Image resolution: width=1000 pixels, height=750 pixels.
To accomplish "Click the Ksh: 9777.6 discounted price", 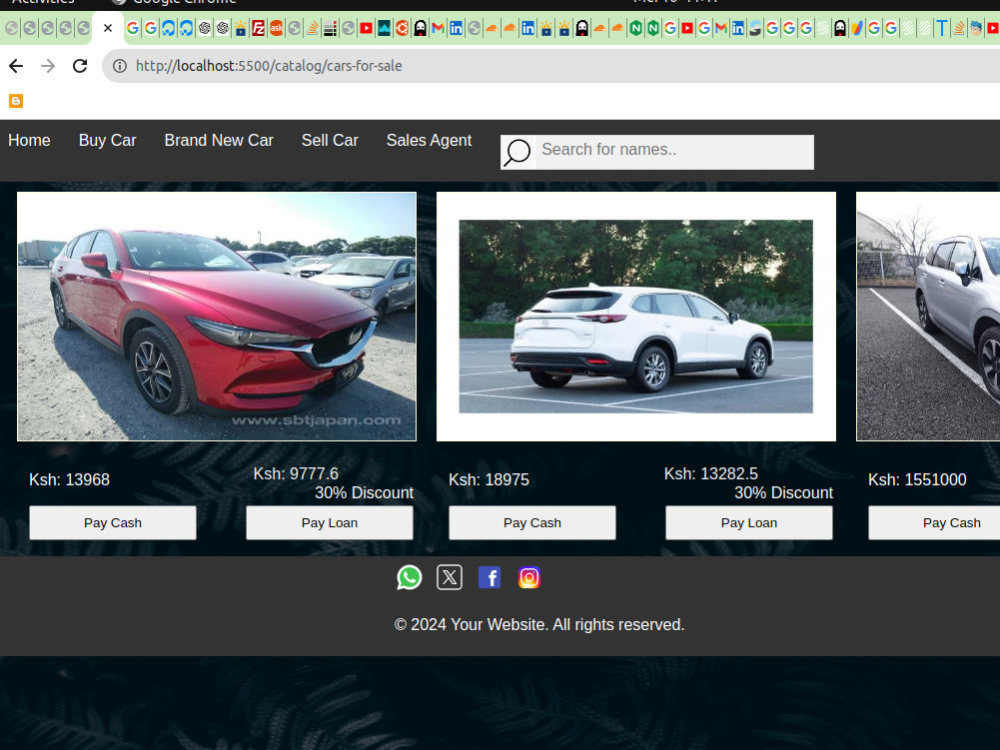I will tap(296, 474).
